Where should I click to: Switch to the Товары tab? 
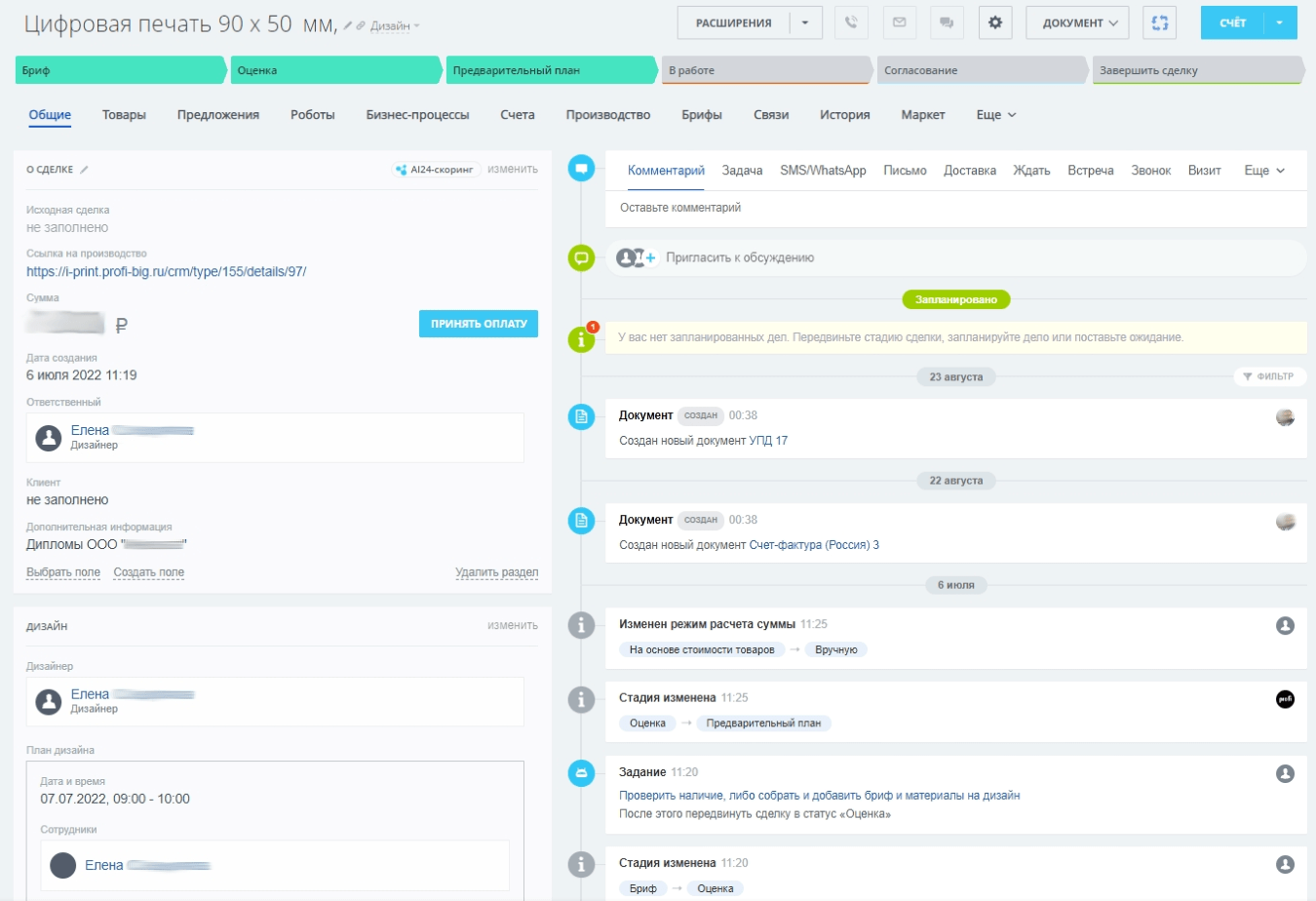[124, 115]
